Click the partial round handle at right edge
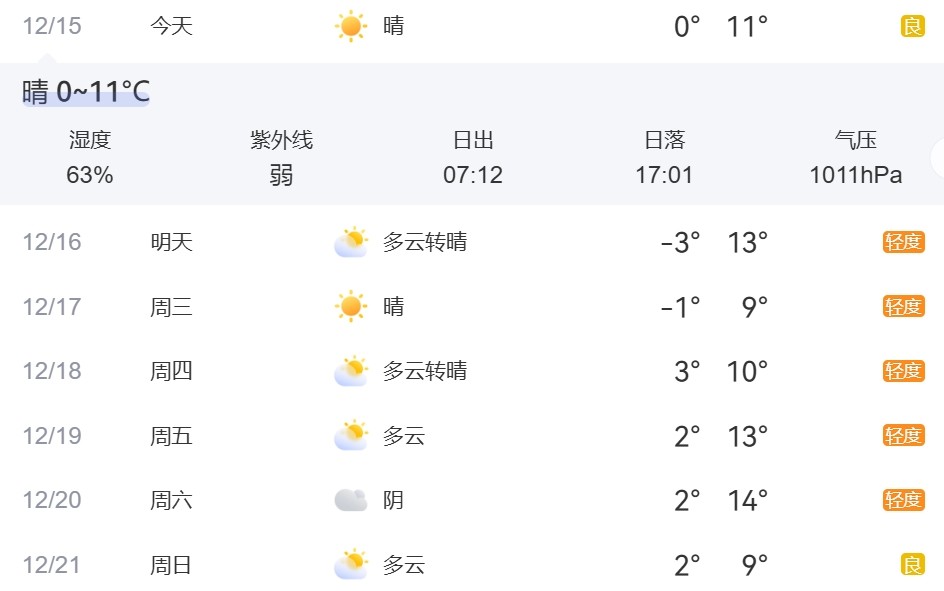 [x=938, y=158]
